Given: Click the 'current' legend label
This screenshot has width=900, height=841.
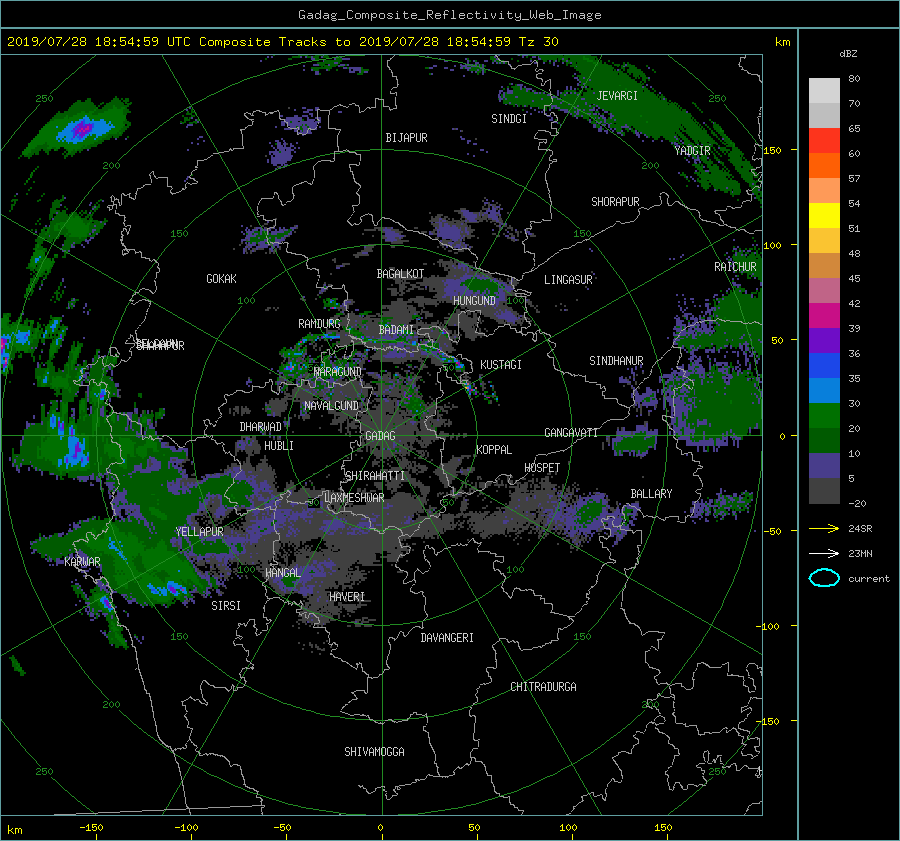Looking at the screenshot, I should (x=869, y=579).
